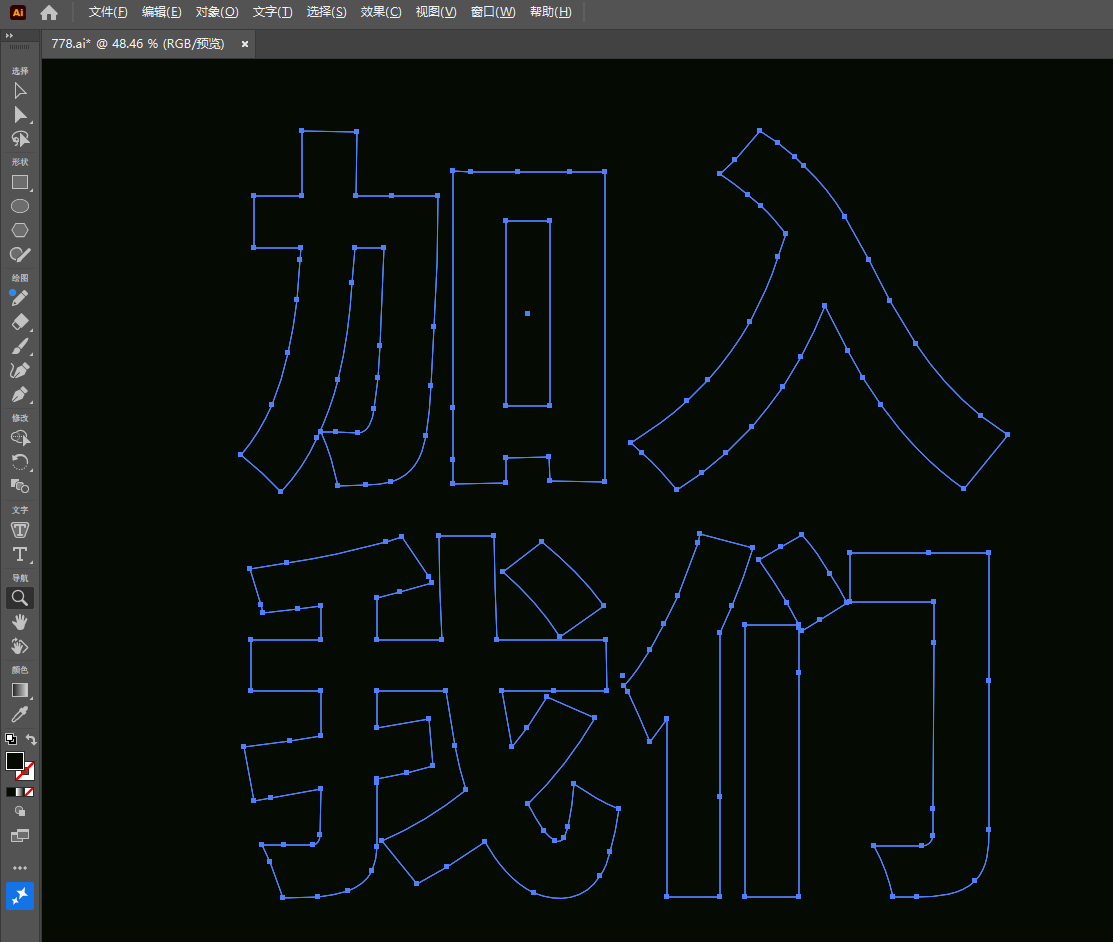This screenshot has height=942, width=1113.
Task: Select the Touch Type tool
Action: tap(20, 530)
